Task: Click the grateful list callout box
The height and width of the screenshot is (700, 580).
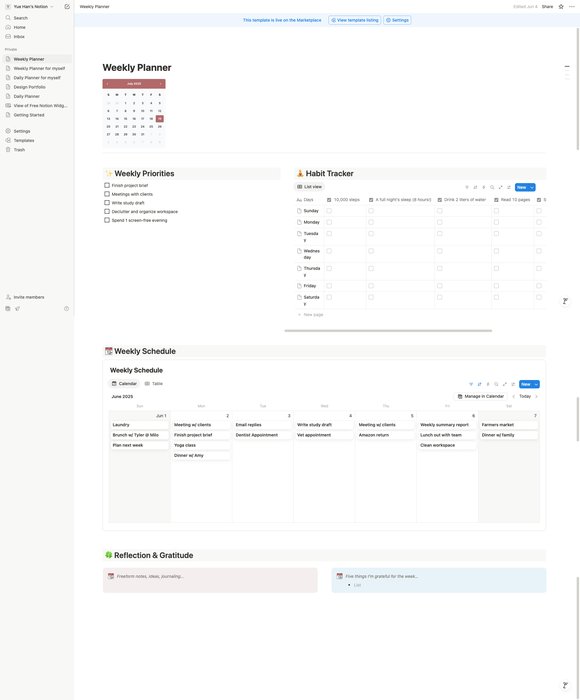Action: [439, 580]
